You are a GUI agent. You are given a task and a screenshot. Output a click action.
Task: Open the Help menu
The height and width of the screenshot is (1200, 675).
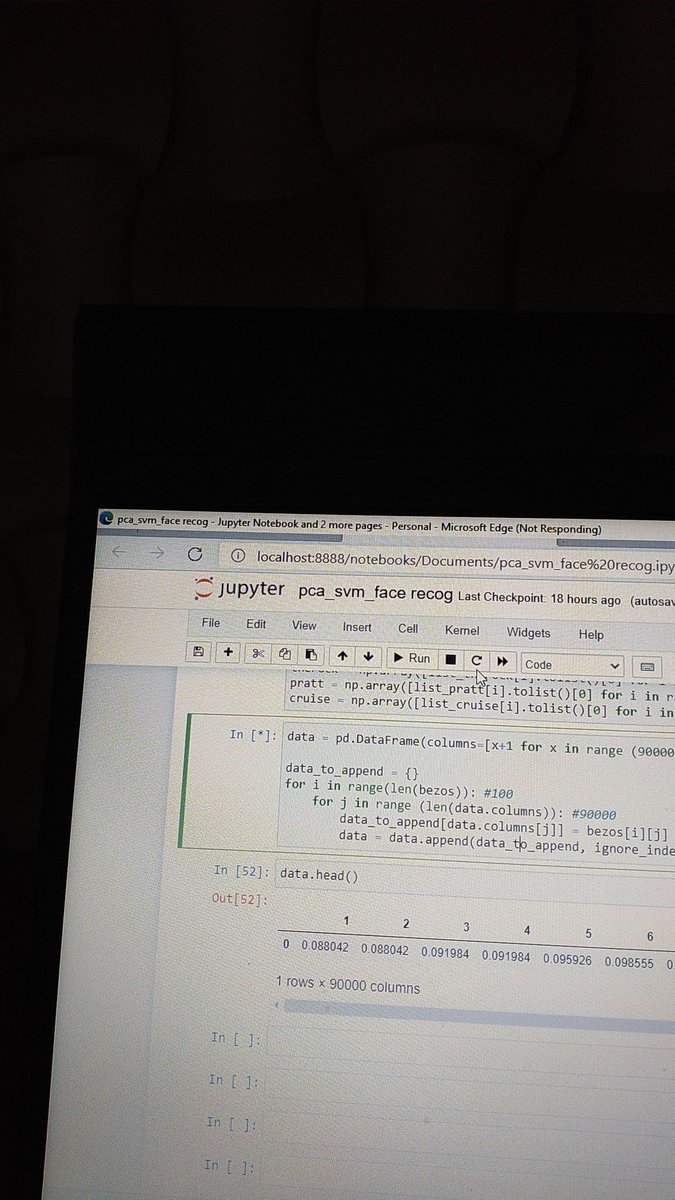pyautogui.click(x=591, y=635)
